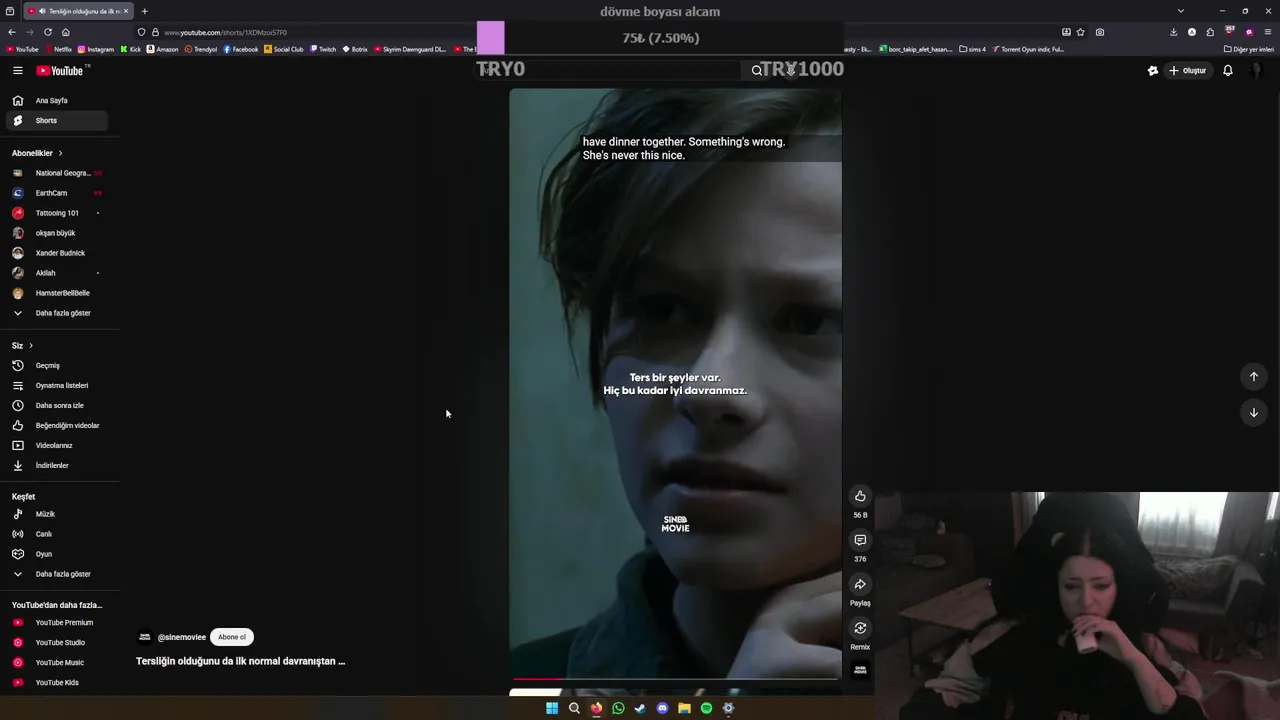Viewport: 1280px width, 720px height.
Task: Open Spotify from the taskbar
Action: click(x=706, y=708)
